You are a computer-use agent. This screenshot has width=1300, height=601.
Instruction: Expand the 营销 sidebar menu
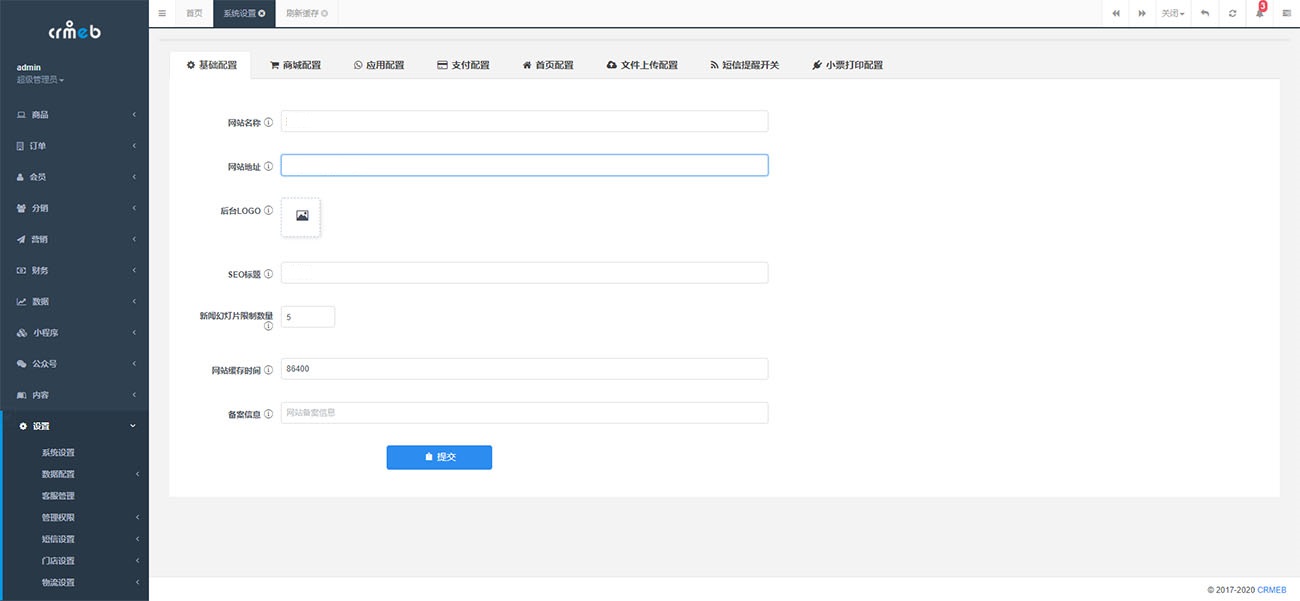pyautogui.click(x=74, y=239)
